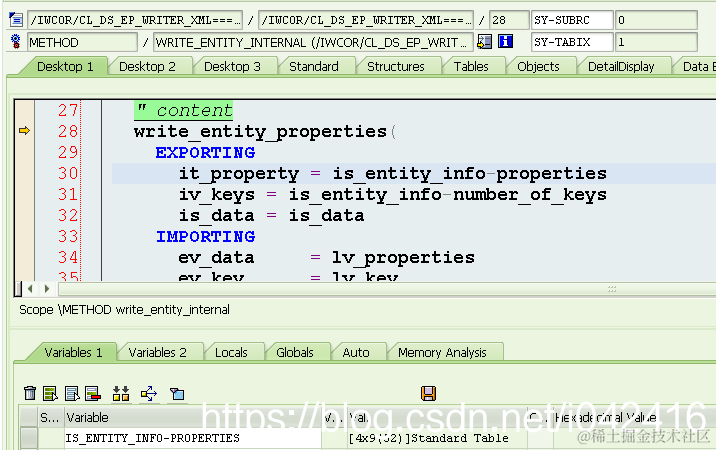Click the icon with two down arrows over yellow boxes
Image resolution: width=716 pixels, height=450 pixels.
[121, 393]
